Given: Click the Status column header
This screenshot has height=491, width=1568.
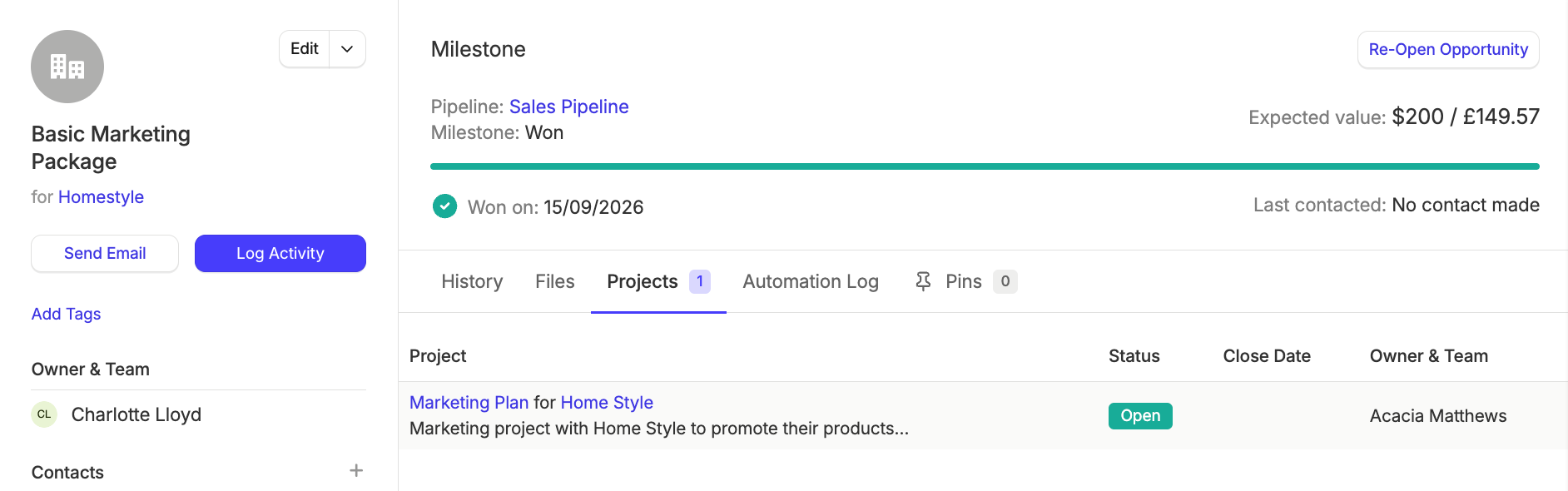Looking at the screenshot, I should pyautogui.click(x=1134, y=356).
